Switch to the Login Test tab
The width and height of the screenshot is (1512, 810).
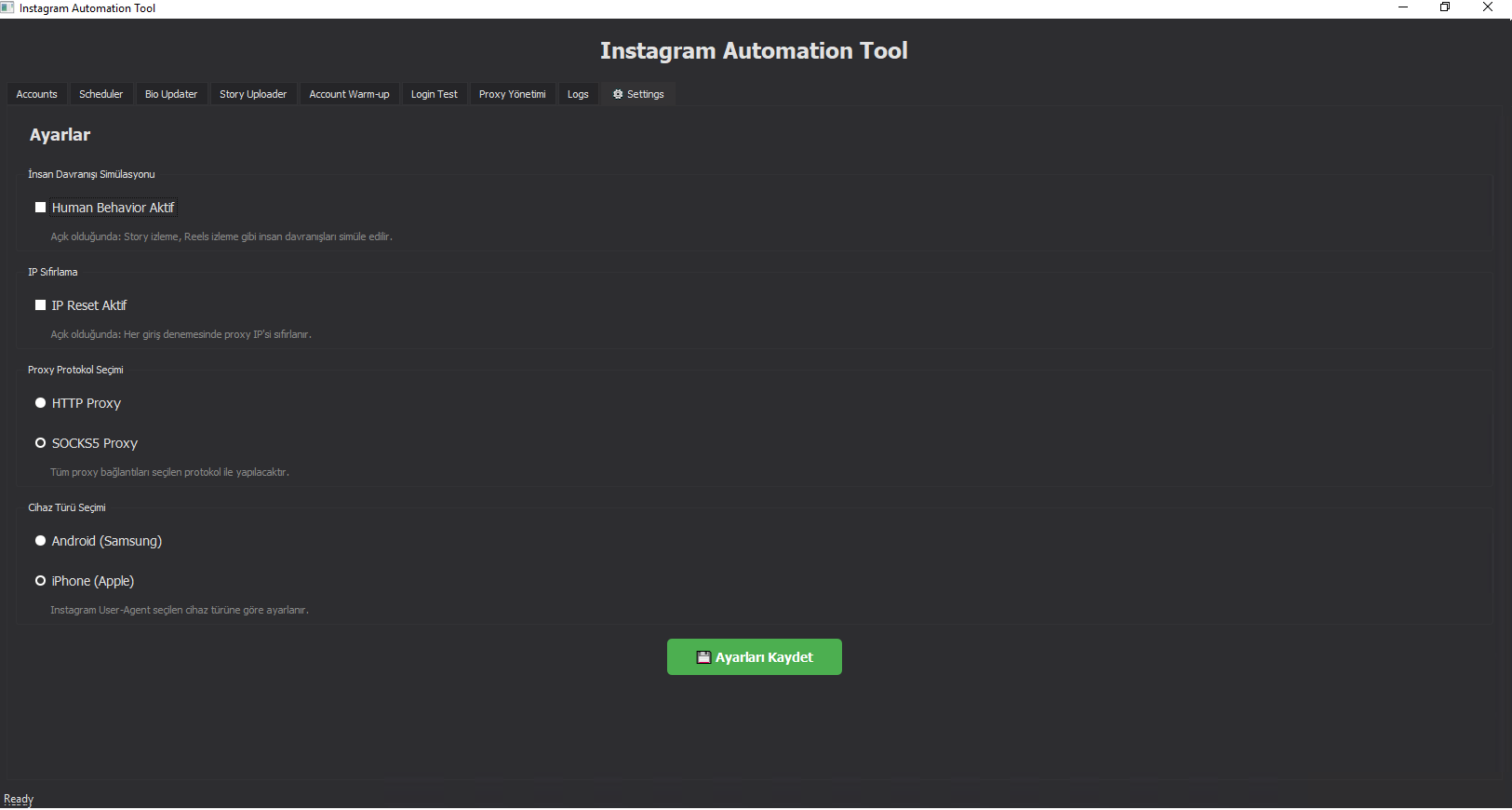(435, 94)
